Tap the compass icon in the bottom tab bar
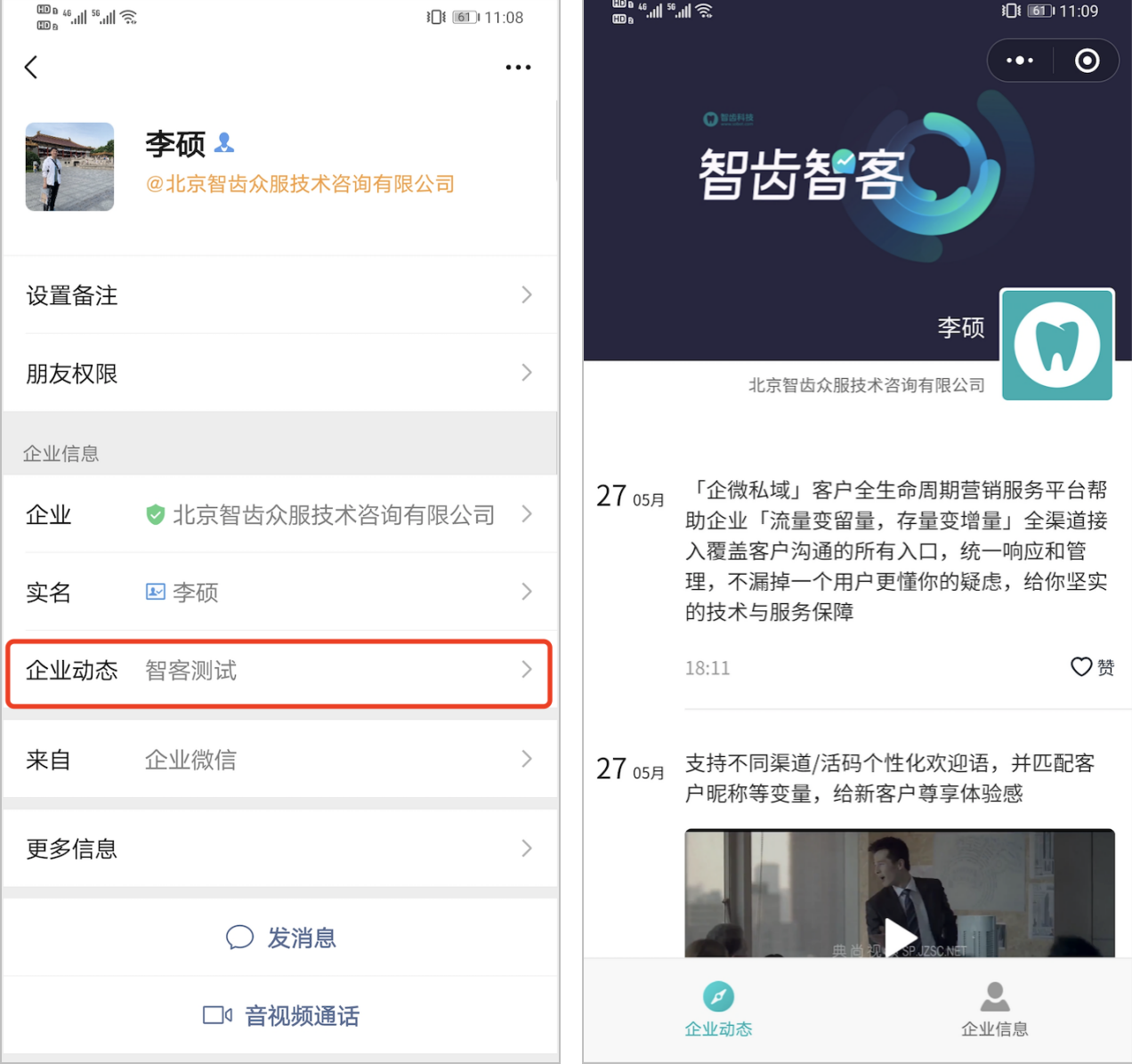Screen dimensions: 1132x1064 718,996
